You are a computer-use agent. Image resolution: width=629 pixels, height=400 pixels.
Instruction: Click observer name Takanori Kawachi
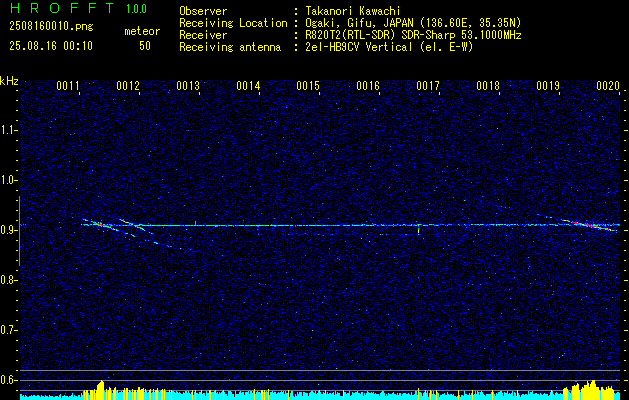pyautogui.click(x=353, y=11)
